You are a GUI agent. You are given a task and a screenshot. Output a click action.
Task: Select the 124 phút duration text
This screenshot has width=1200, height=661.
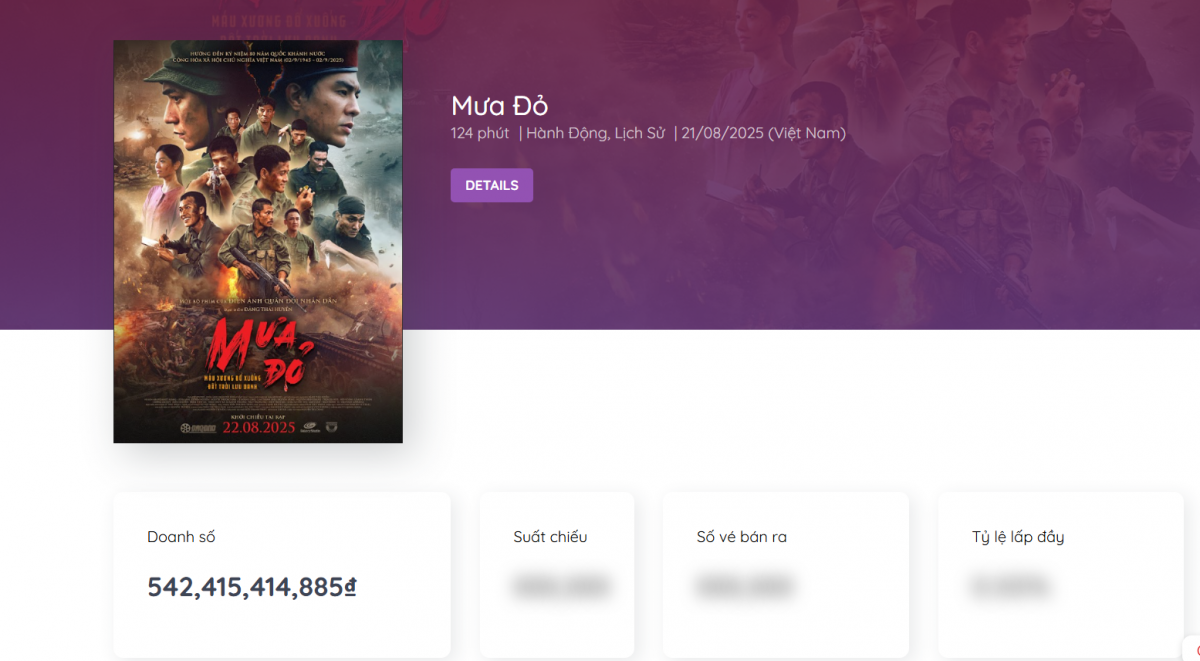pyautogui.click(x=480, y=133)
